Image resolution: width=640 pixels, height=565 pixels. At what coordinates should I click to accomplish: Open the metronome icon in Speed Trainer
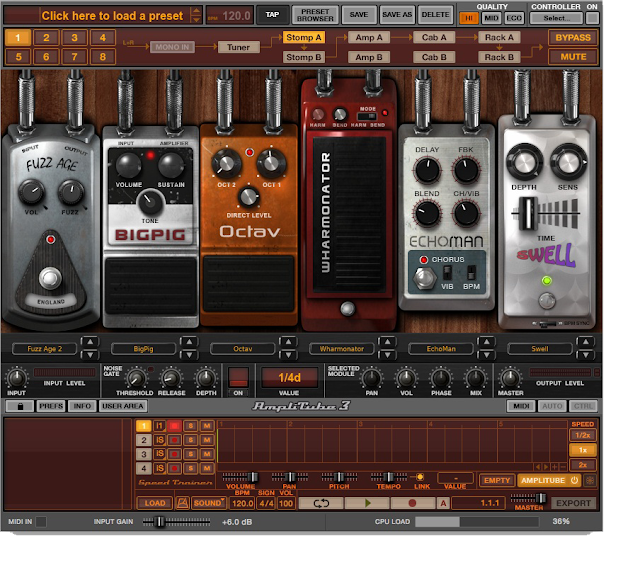[182, 503]
